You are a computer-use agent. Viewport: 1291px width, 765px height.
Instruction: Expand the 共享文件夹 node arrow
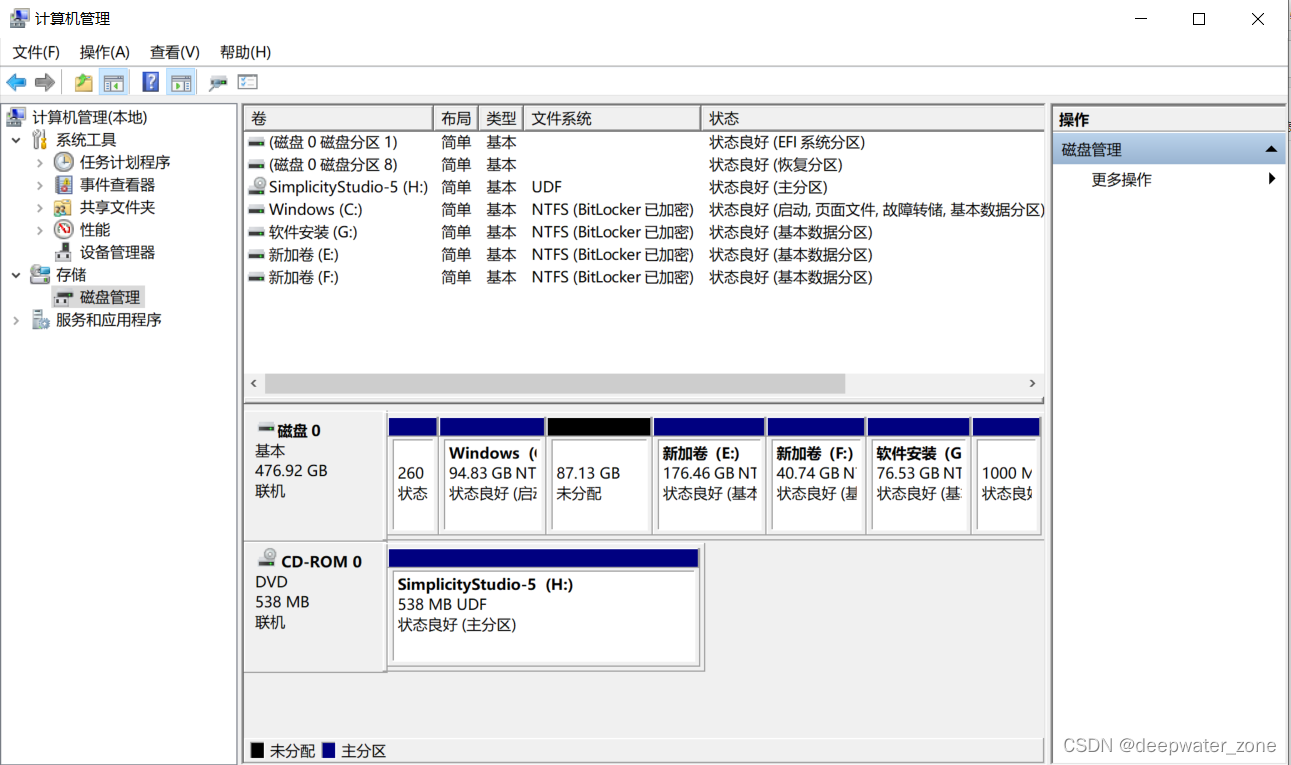40,207
